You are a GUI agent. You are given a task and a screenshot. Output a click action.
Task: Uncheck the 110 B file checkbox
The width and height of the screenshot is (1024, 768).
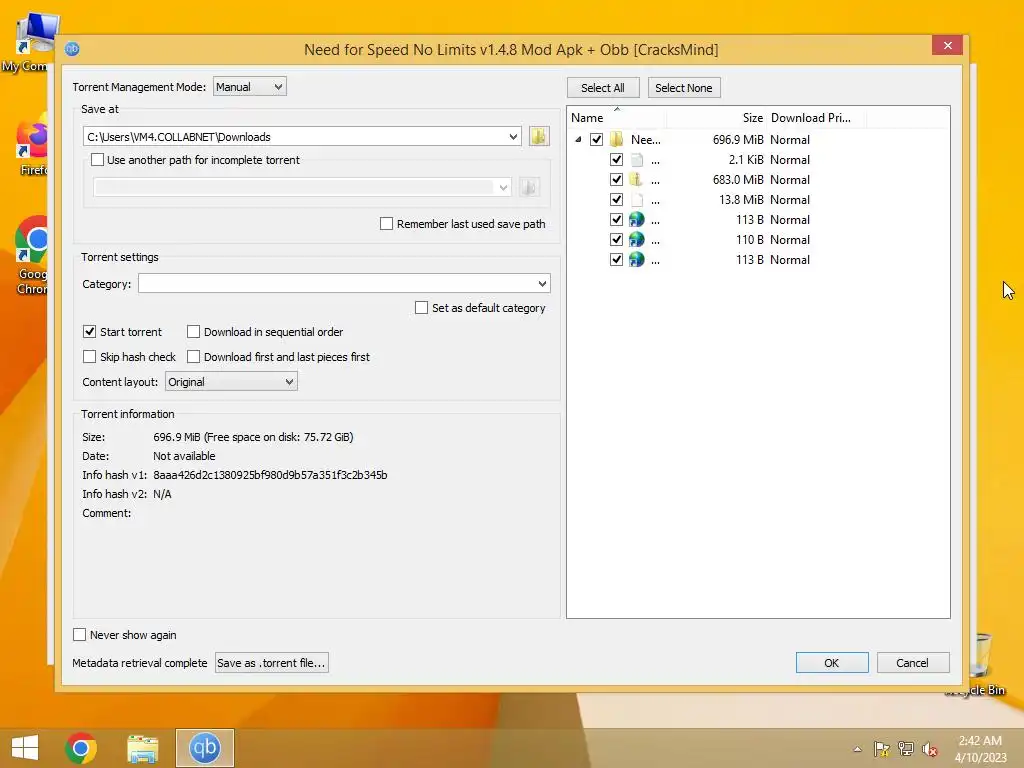pos(616,240)
